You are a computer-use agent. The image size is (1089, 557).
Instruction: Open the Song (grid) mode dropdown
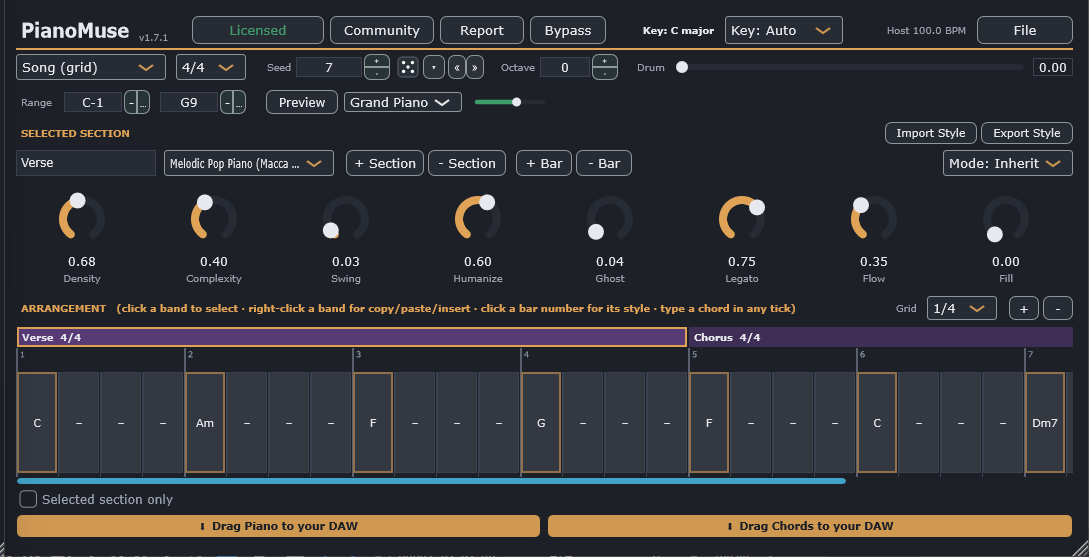[x=91, y=67]
